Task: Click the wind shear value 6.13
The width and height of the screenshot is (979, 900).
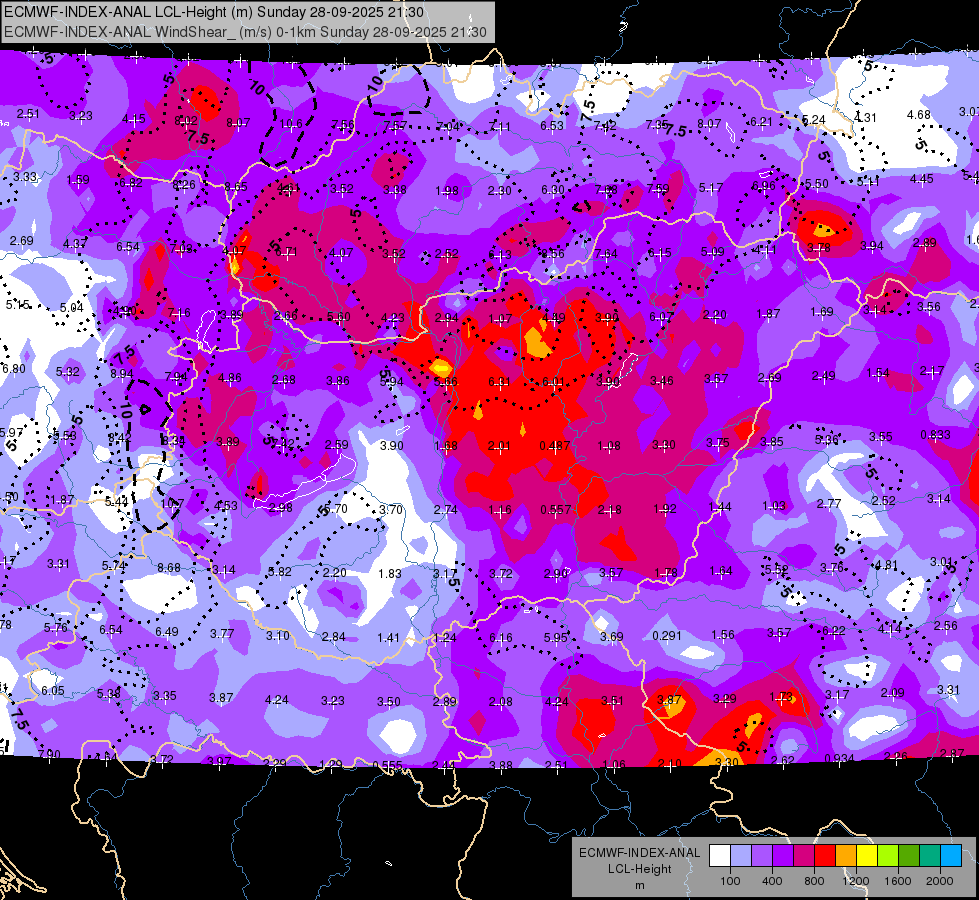Action: click(x=500, y=254)
